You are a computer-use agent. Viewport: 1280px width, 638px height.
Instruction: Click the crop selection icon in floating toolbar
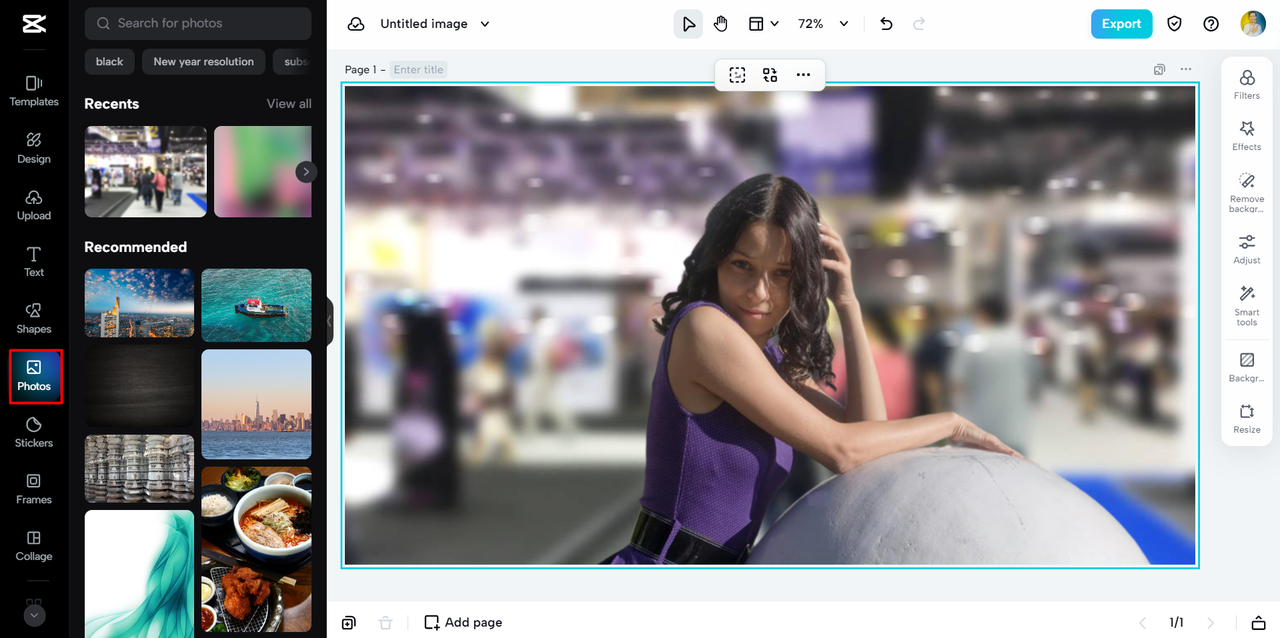pyautogui.click(x=737, y=75)
